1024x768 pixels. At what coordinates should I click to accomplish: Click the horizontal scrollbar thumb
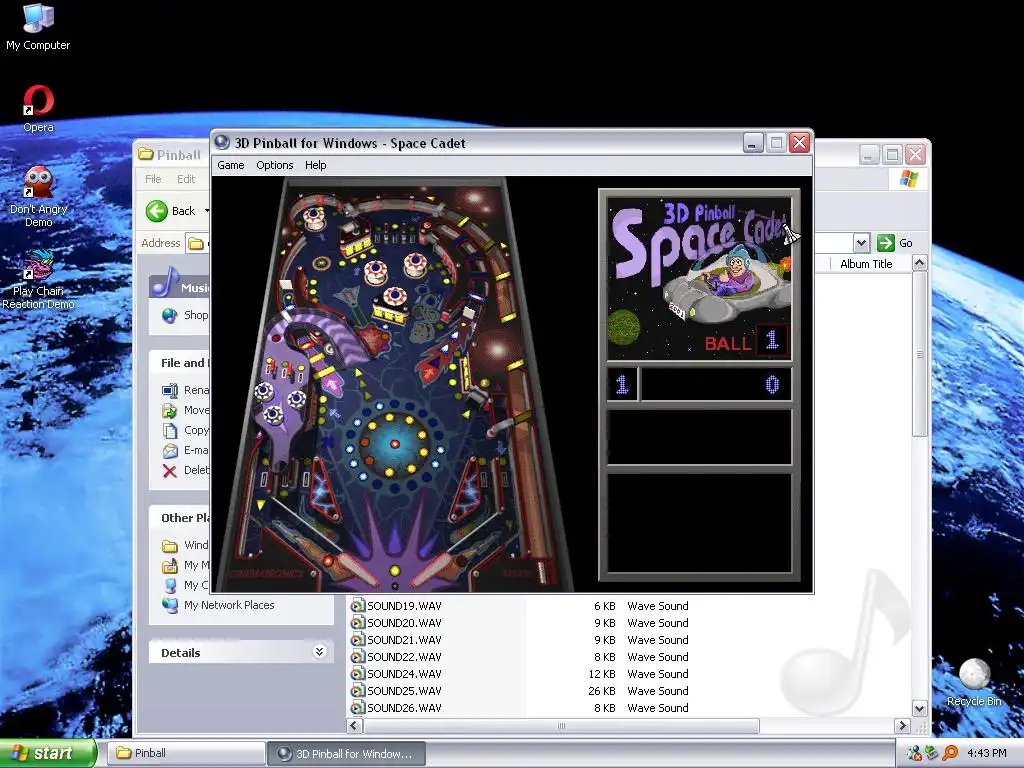coord(562,726)
